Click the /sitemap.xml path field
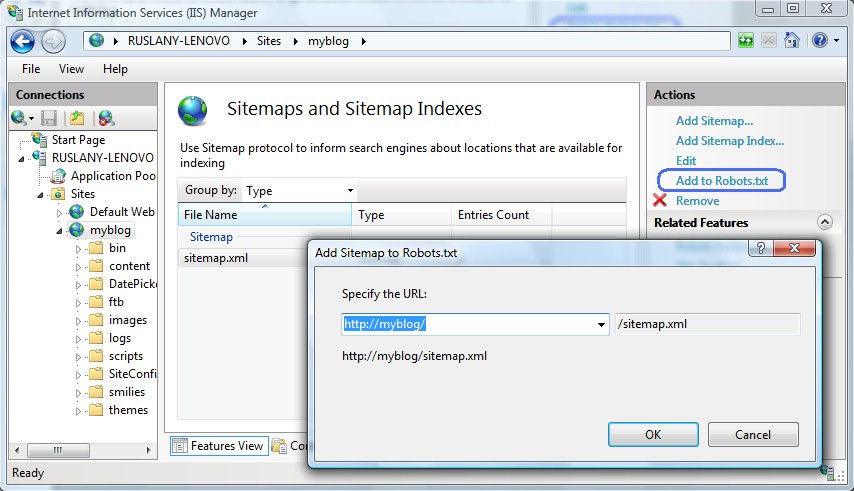 (x=707, y=324)
